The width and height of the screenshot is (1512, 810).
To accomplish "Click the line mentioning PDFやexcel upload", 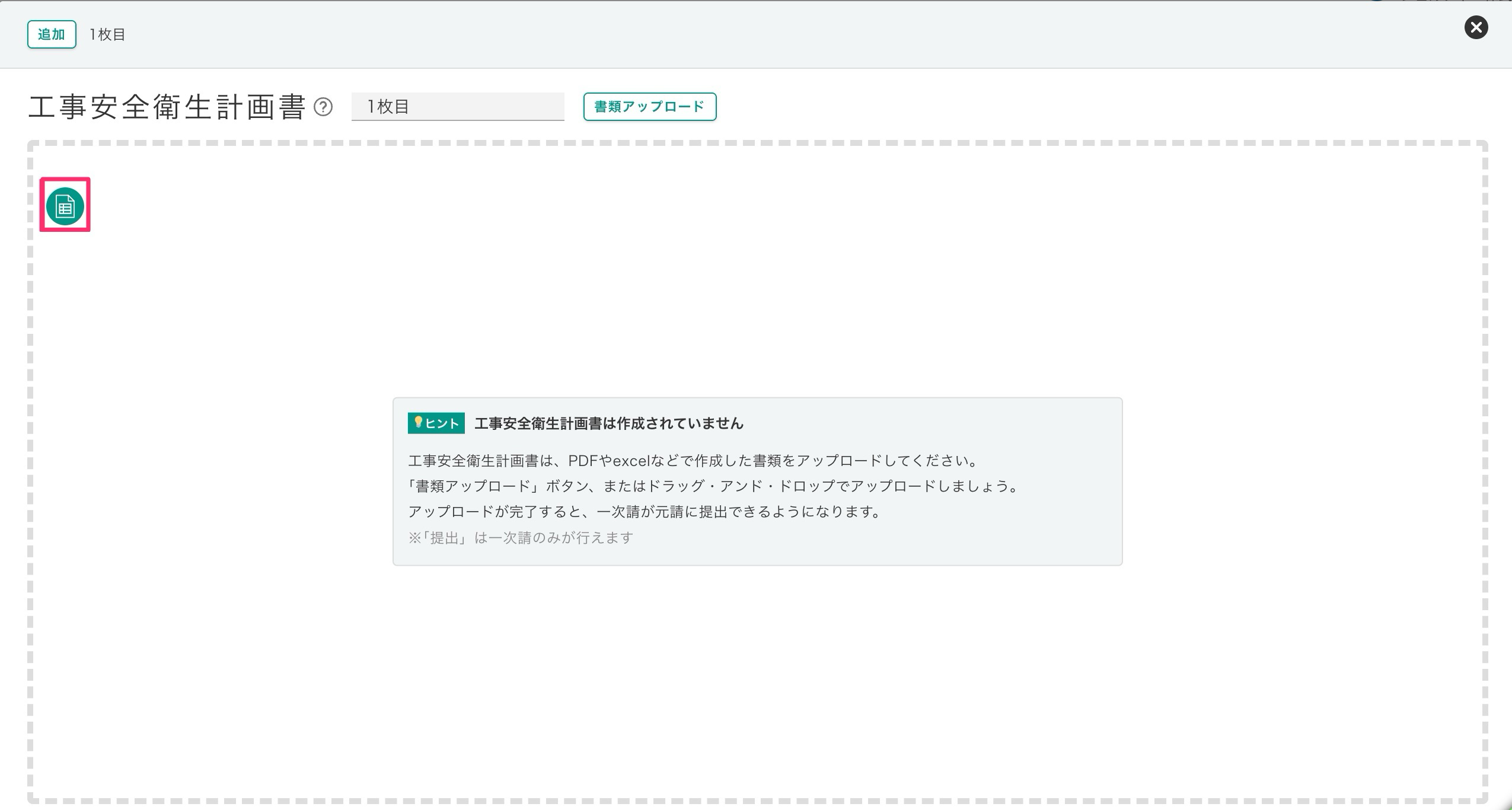I will coord(693,461).
